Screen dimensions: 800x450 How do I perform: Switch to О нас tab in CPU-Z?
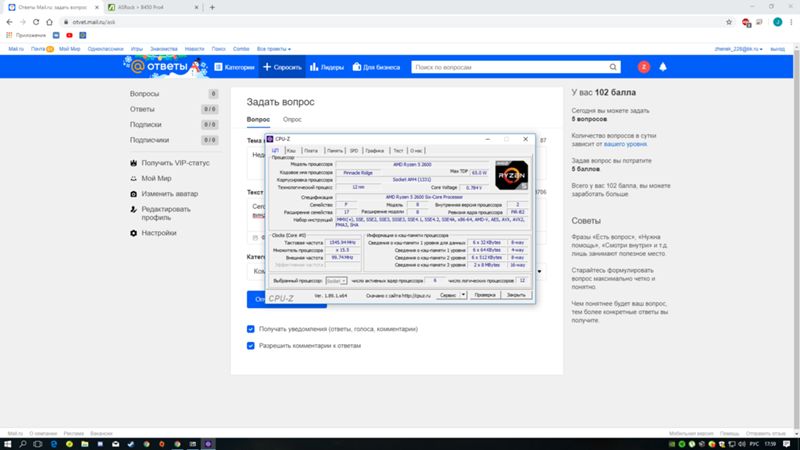416,151
